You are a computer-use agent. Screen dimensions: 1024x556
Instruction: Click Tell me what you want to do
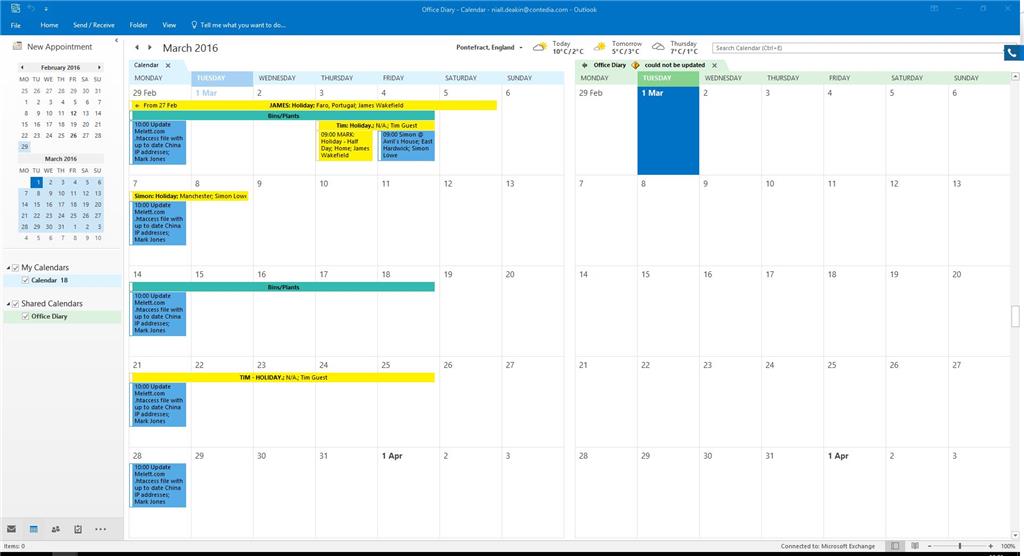point(243,25)
